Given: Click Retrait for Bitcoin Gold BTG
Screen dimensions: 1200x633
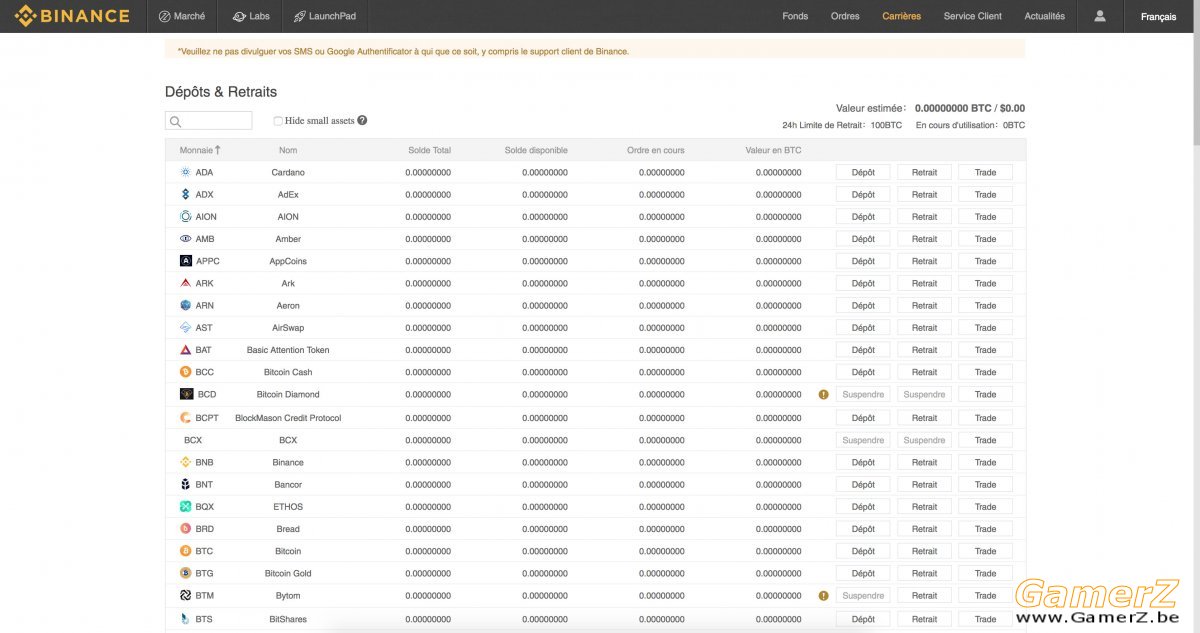Looking at the screenshot, I should 924,573.
